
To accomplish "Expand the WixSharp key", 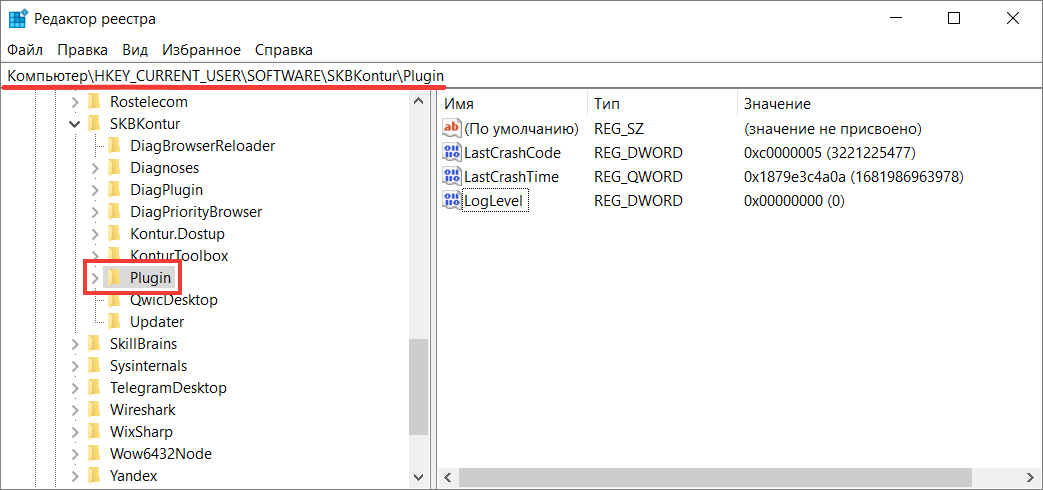I will coord(74,431).
